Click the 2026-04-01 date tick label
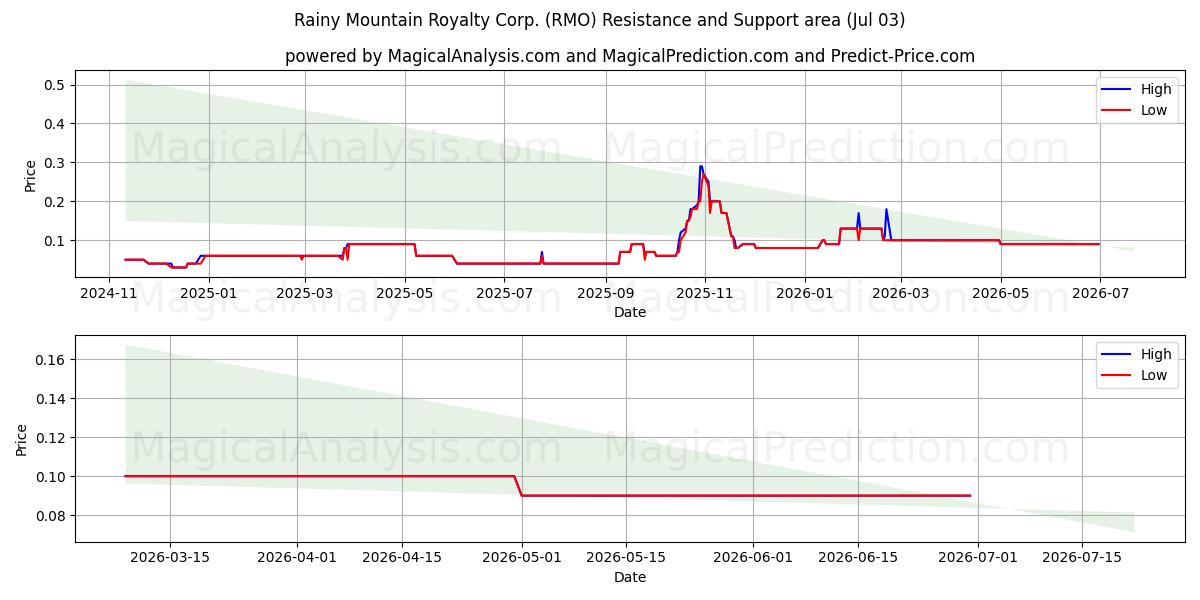The width and height of the screenshot is (1200, 600). pos(298,559)
